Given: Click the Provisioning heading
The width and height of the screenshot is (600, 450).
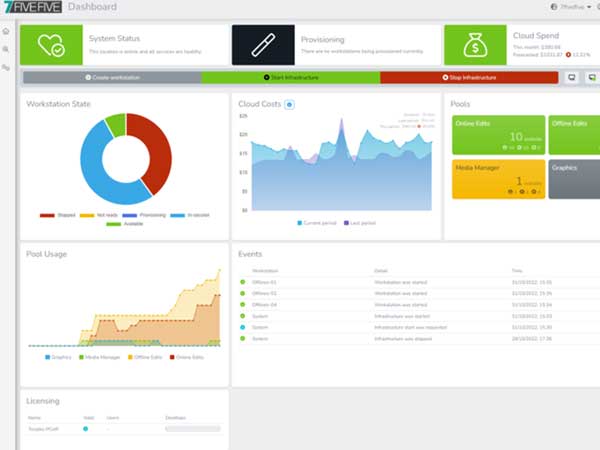Looking at the screenshot, I should (x=323, y=39).
